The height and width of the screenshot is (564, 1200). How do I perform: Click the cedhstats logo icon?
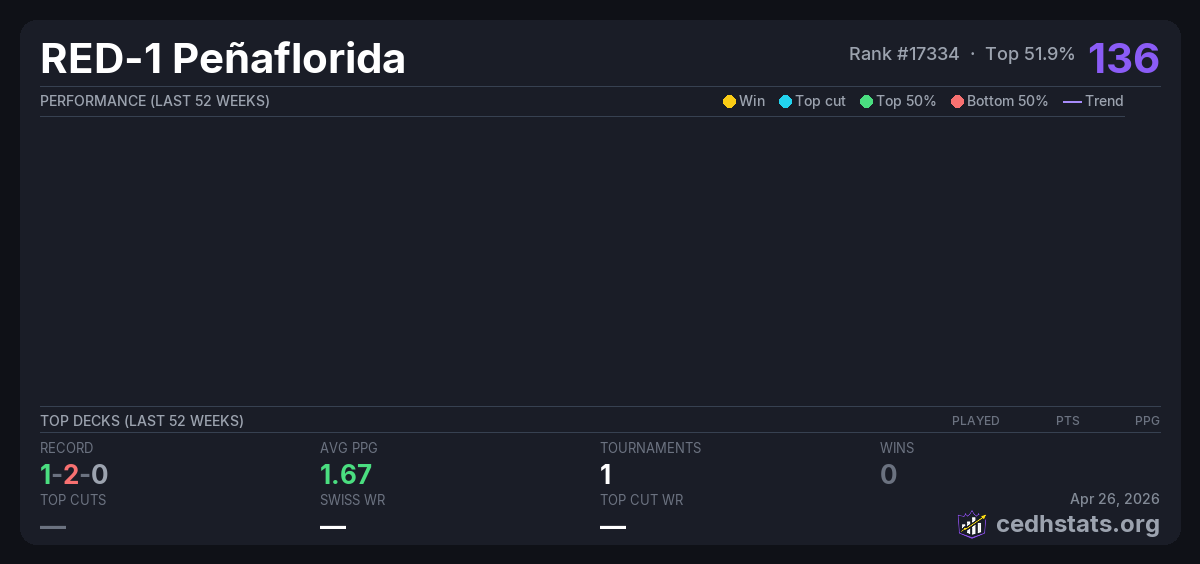(972, 524)
